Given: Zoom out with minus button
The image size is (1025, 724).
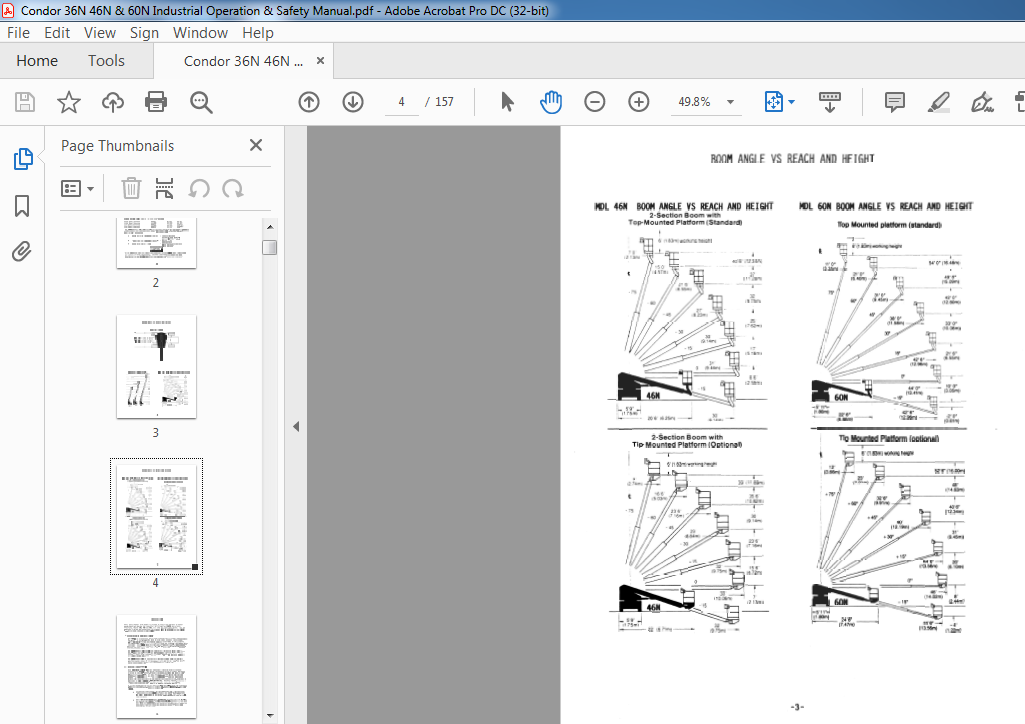Looking at the screenshot, I should (595, 102).
